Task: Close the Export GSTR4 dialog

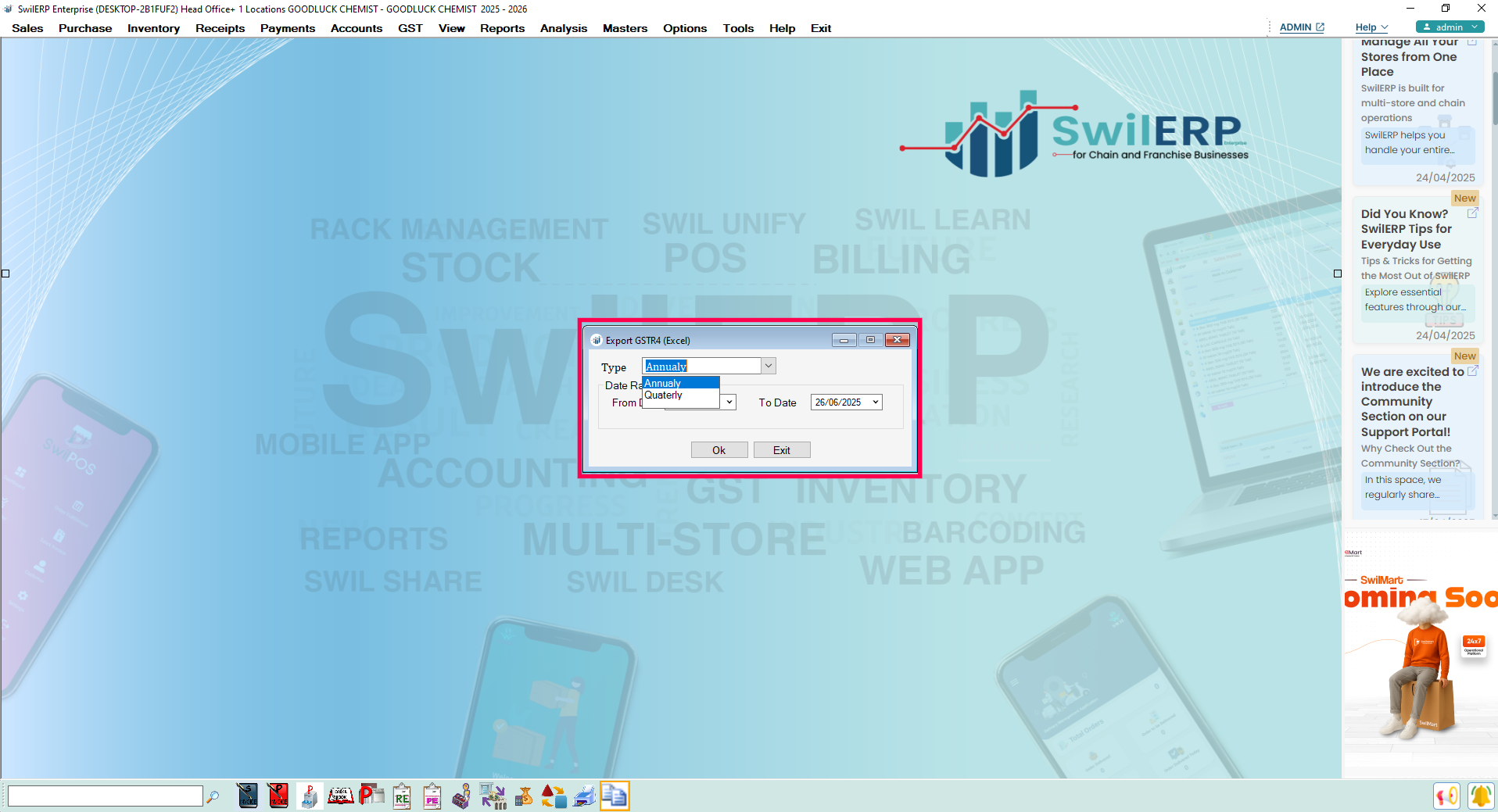Action: tap(898, 340)
